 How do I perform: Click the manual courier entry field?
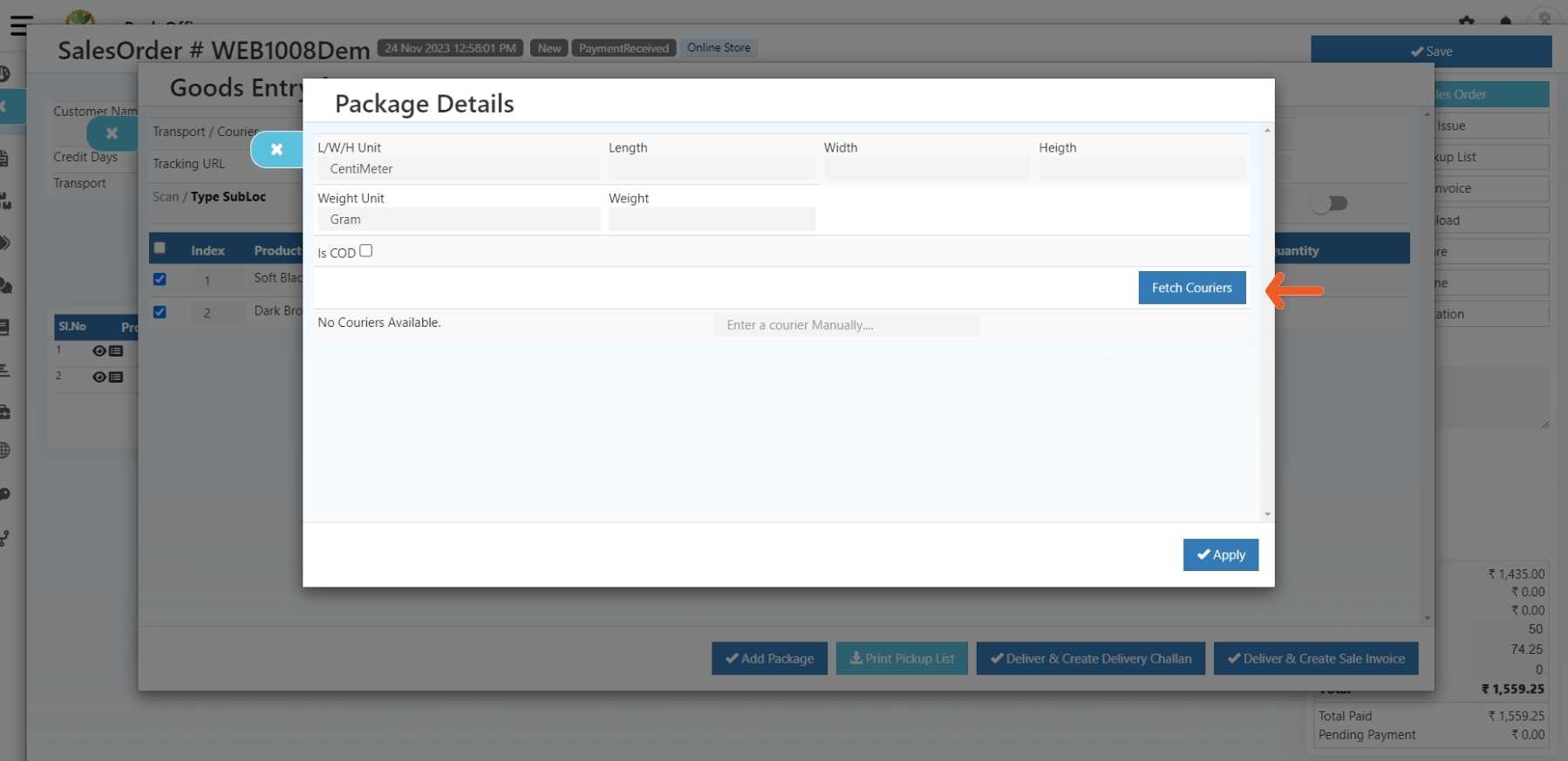pyautogui.click(x=847, y=325)
